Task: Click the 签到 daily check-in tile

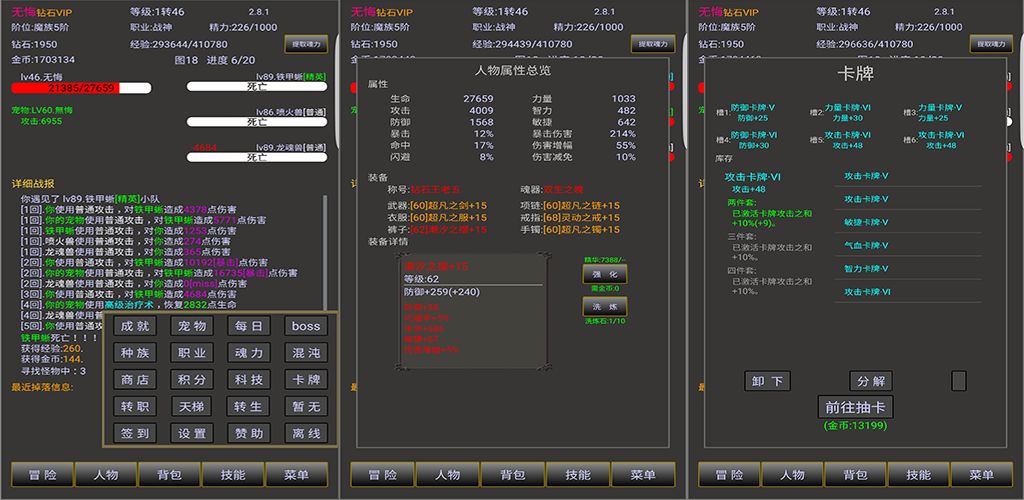Action: [x=135, y=434]
